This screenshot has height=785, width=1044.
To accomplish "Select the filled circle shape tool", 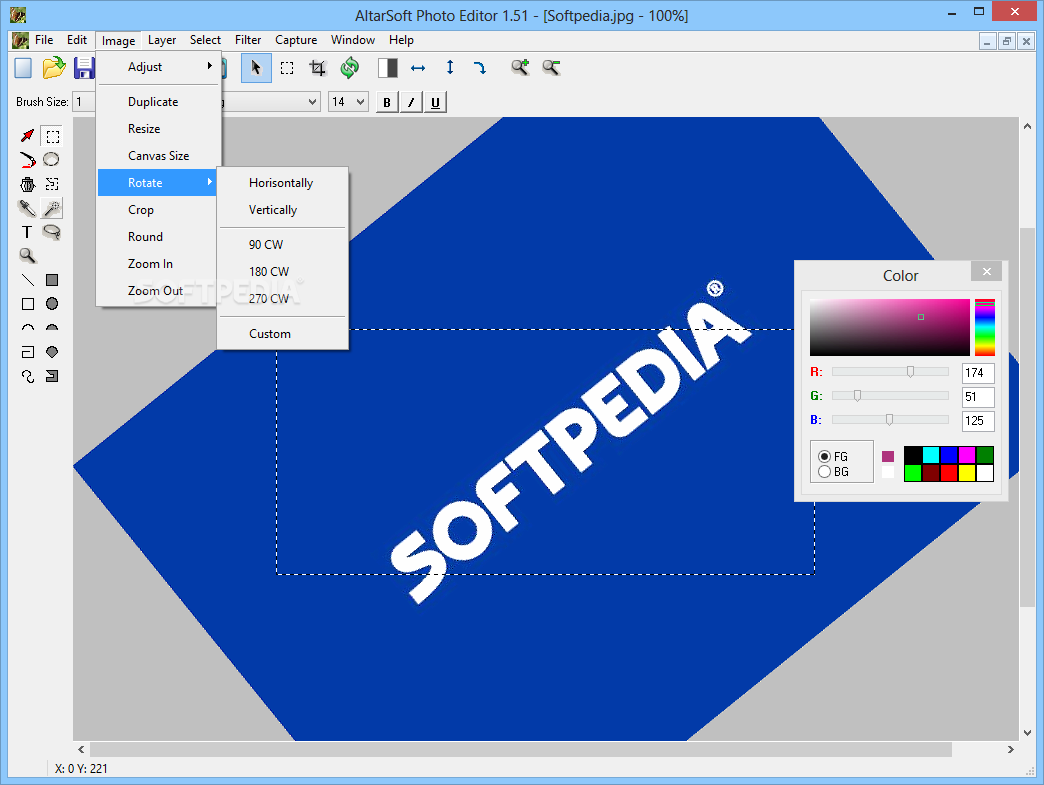I will pos(52,304).
